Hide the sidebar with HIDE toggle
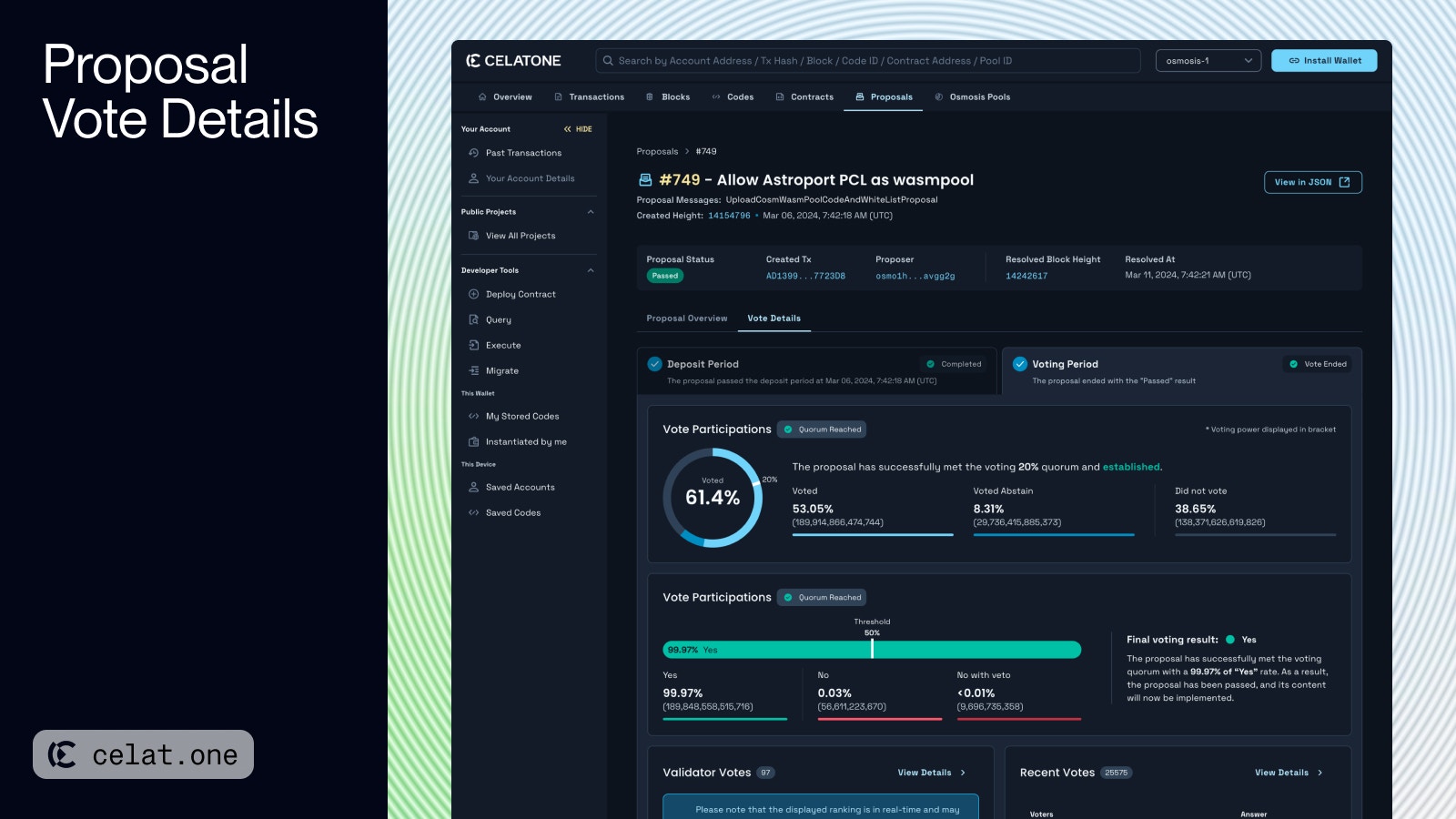This screenshot has width=1456, height=819. [x=578, y=129]
